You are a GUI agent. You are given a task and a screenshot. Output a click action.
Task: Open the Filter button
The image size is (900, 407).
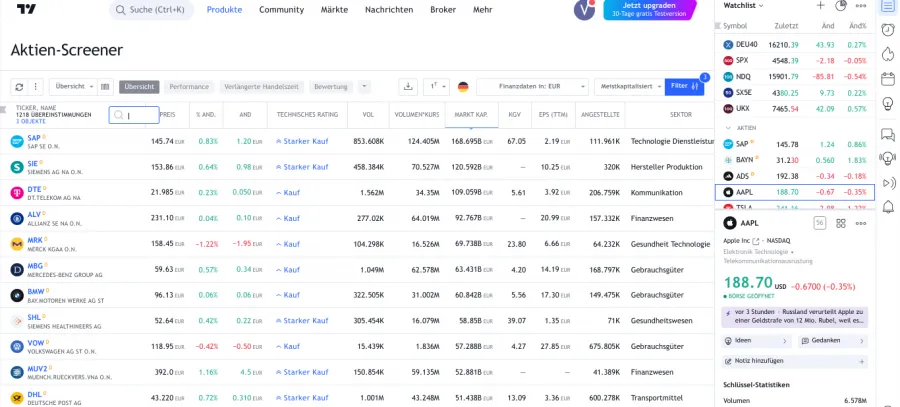tap(685, 87)
